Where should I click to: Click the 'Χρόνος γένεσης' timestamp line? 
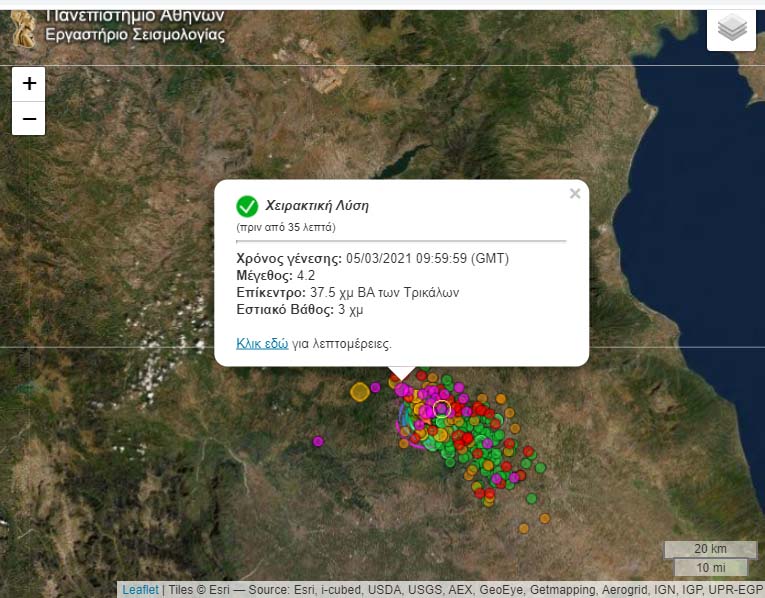pyautogui.click(x=372, y=259)
